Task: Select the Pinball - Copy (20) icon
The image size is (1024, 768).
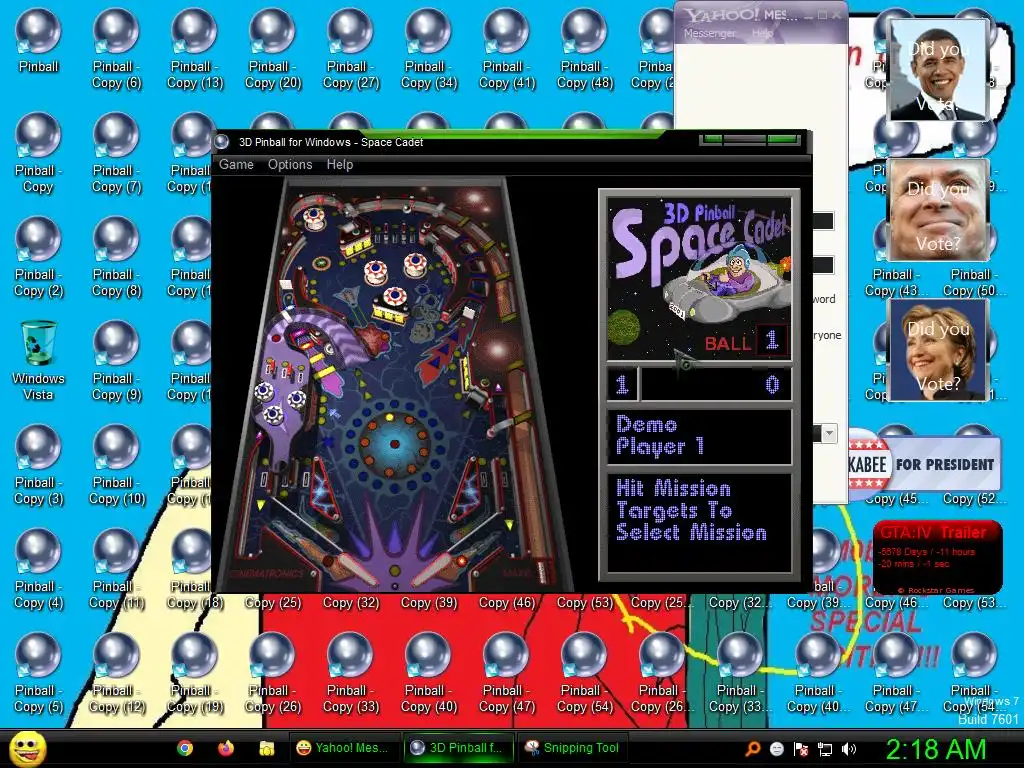Action: (x=272, y=50)
